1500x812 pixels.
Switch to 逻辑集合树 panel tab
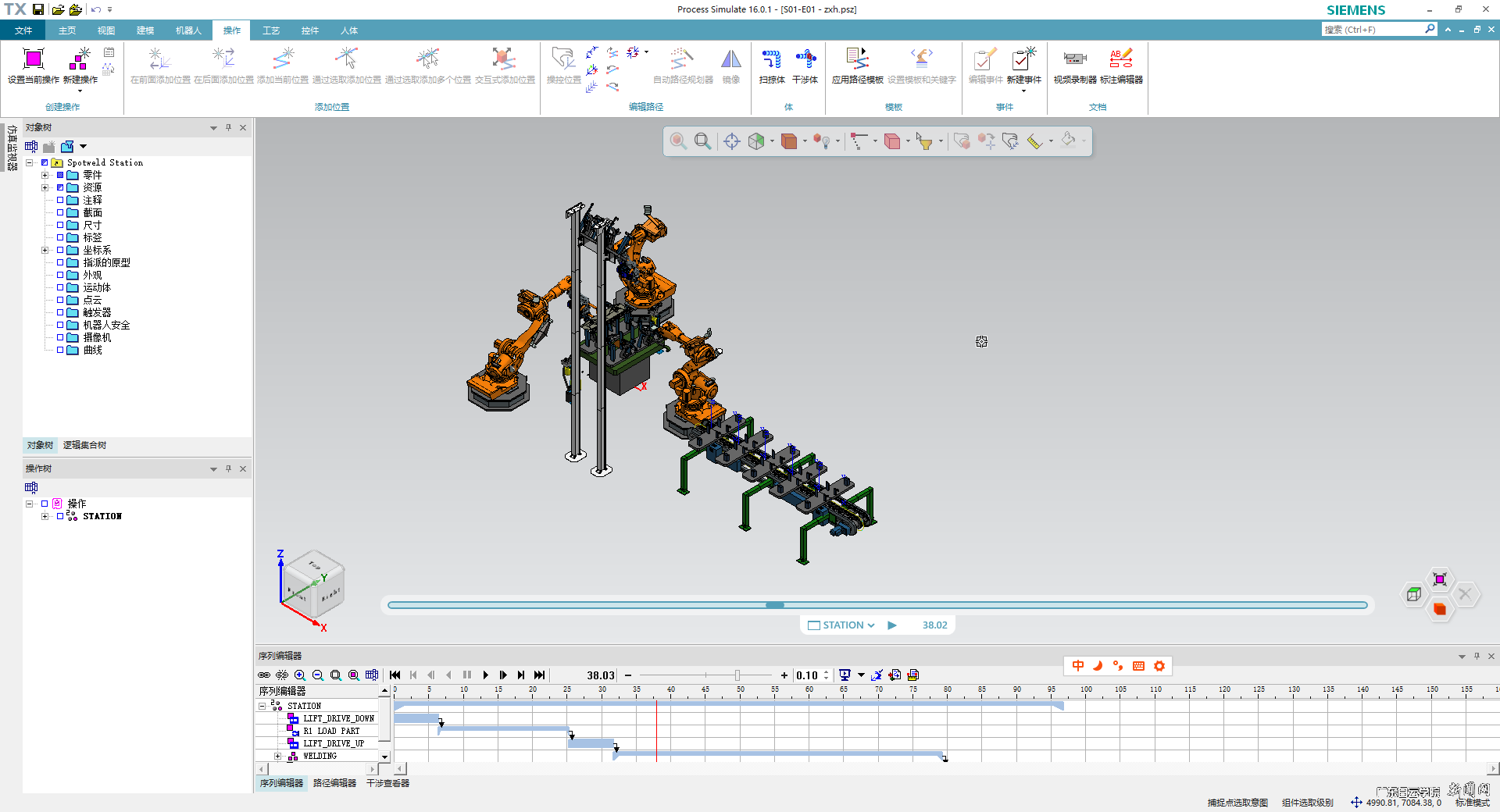click(x=84, y=445)
